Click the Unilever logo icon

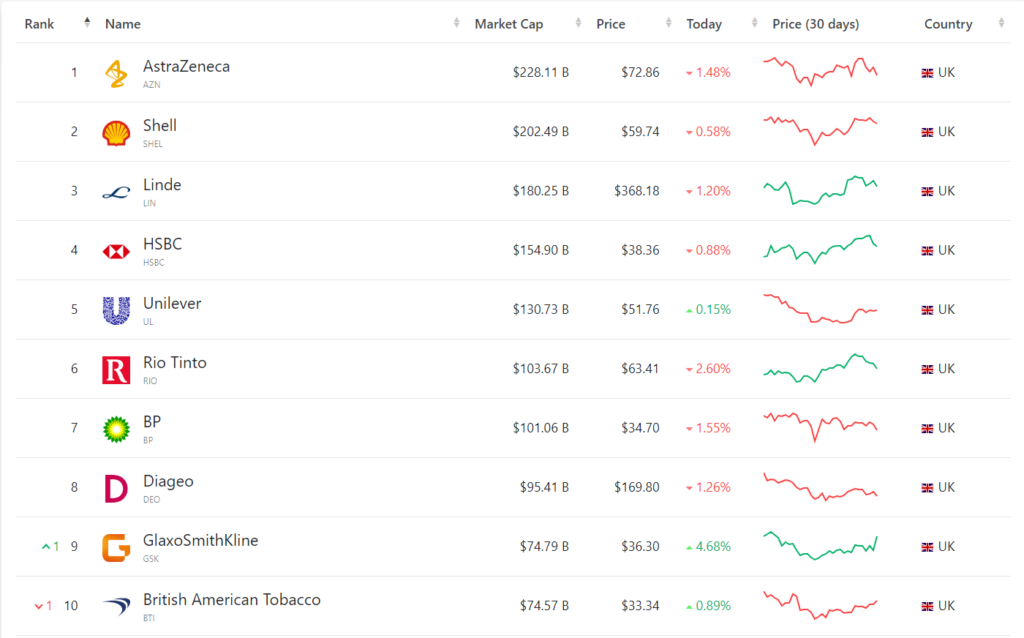click(x=116, y=310)
